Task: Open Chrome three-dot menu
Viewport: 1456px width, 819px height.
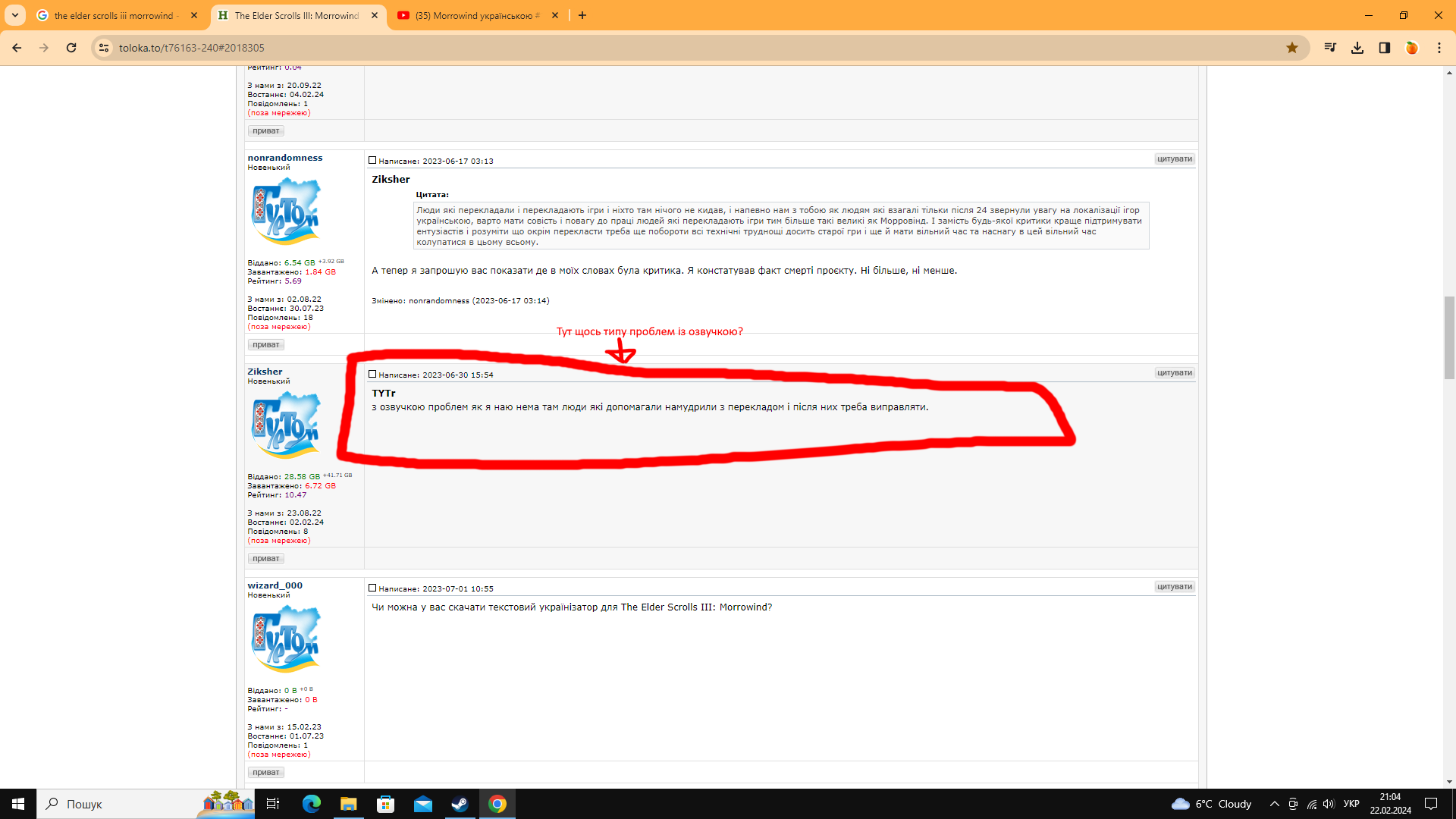Action: pos(1439,48)
